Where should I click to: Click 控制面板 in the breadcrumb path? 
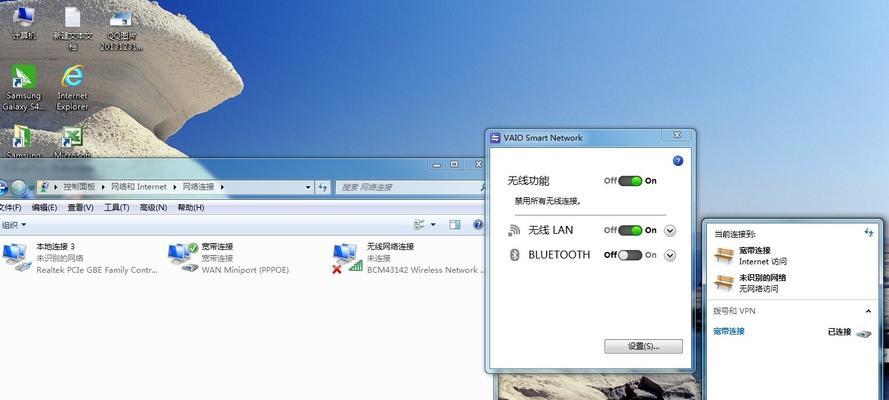79,186
